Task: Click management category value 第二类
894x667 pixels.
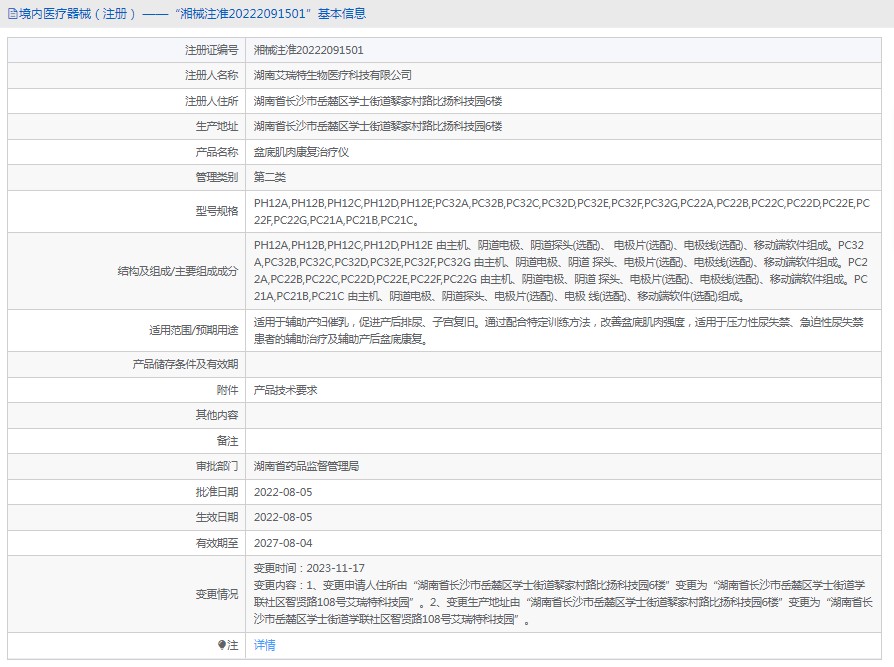Action: 270,177
